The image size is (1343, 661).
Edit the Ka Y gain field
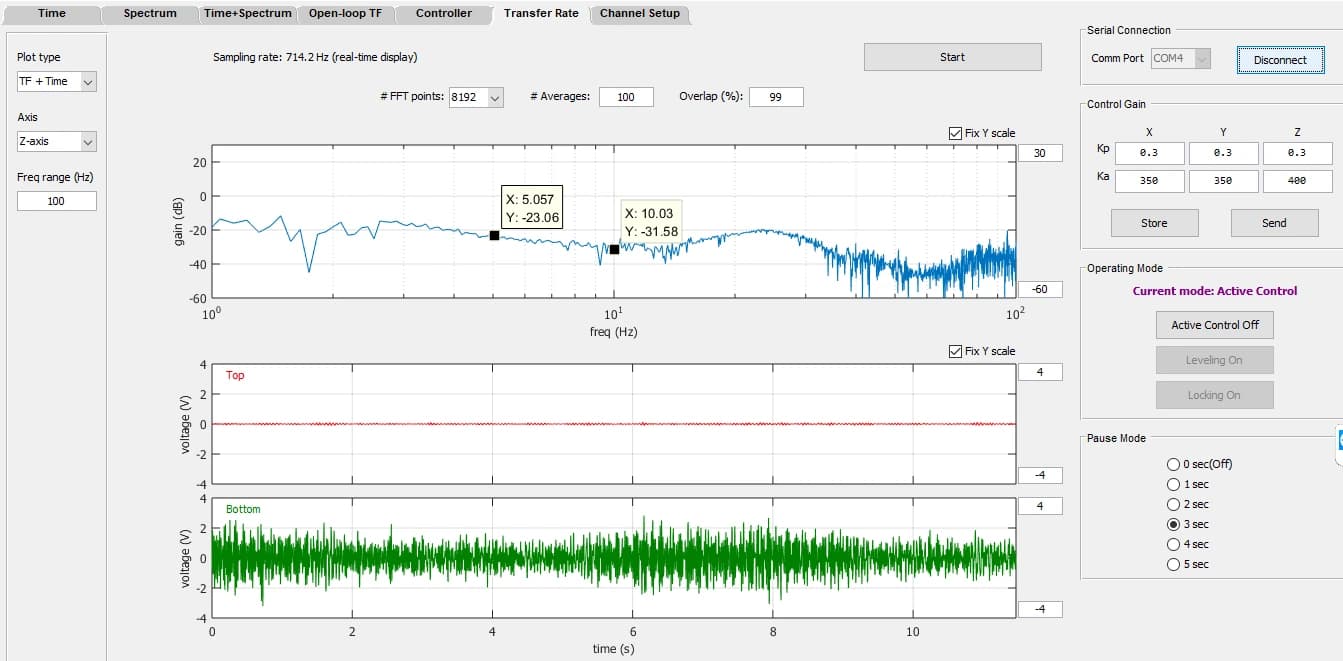click(x=1223, y=181)
